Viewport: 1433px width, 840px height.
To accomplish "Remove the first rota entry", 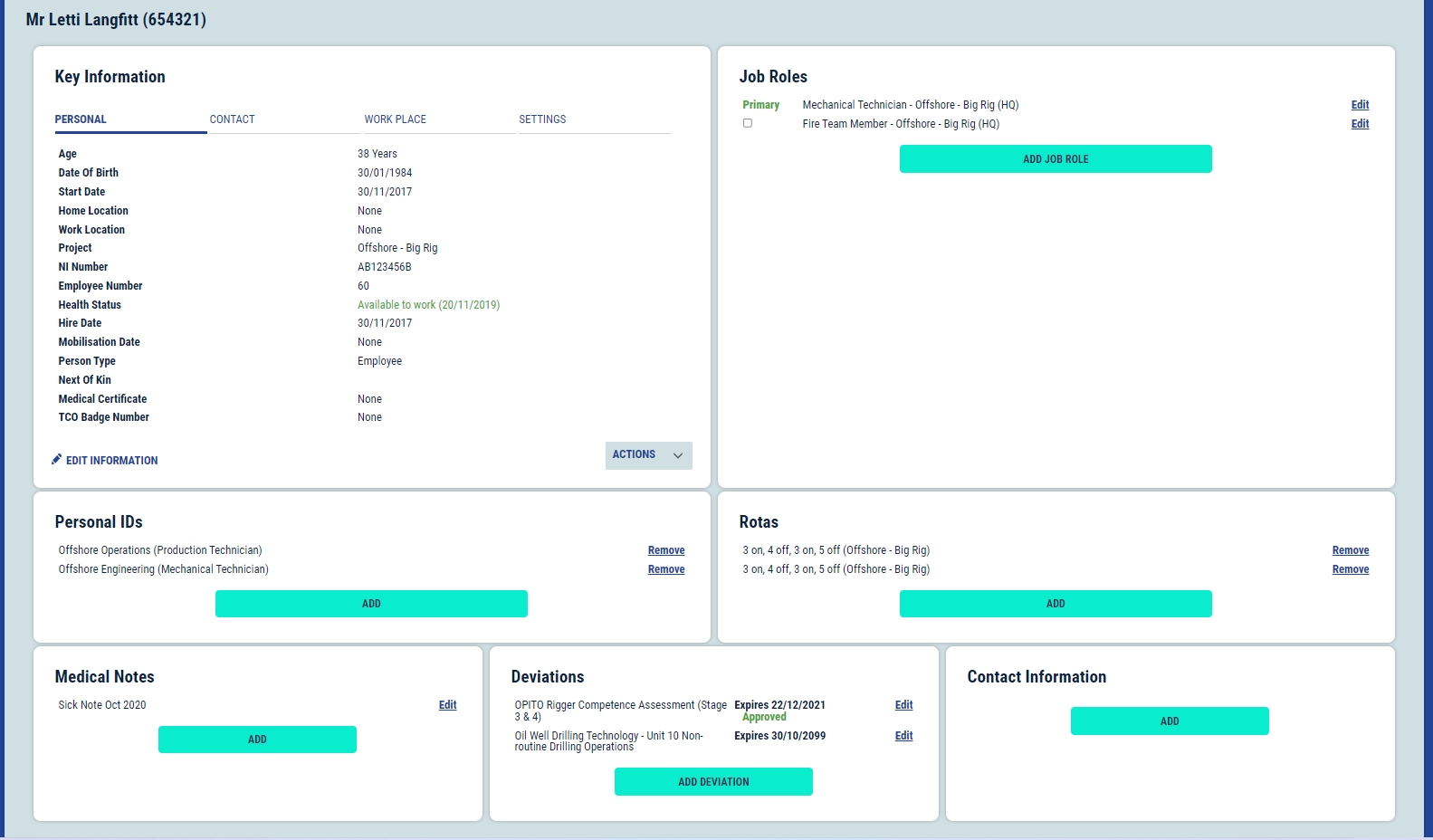I will tap(1350, 550).
